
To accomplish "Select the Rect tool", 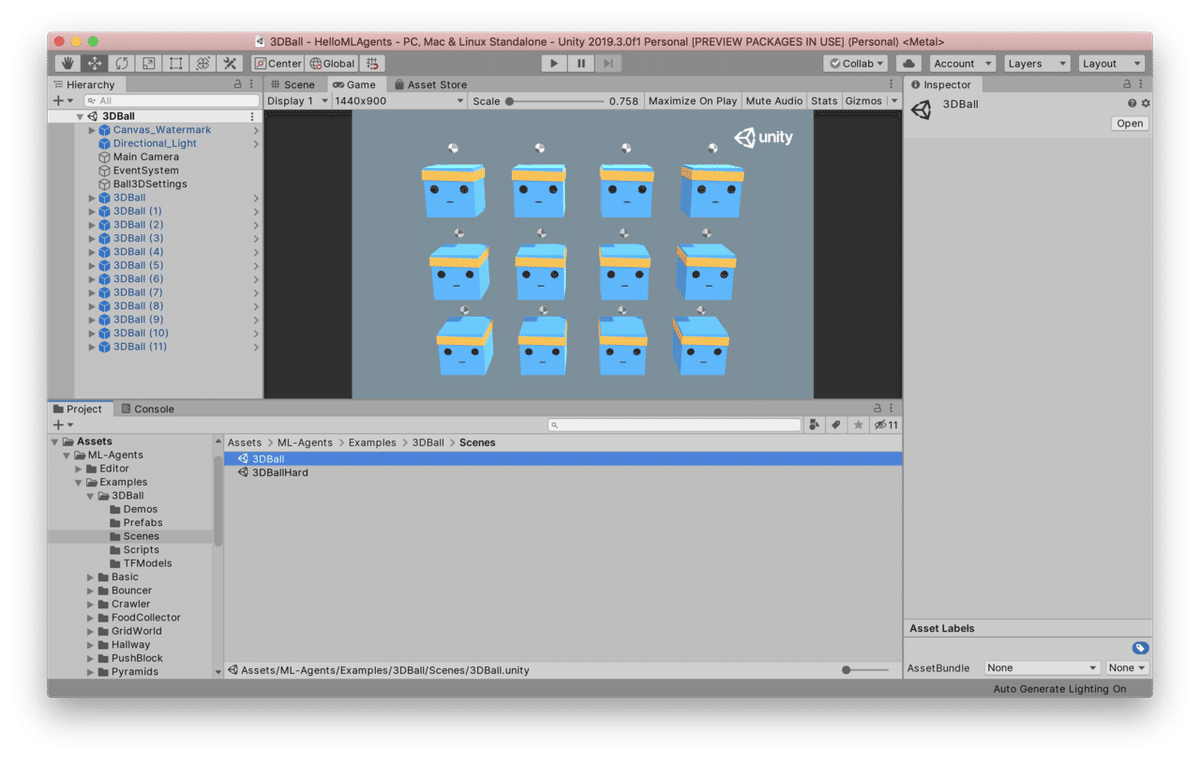I will (x=175, y=63).
